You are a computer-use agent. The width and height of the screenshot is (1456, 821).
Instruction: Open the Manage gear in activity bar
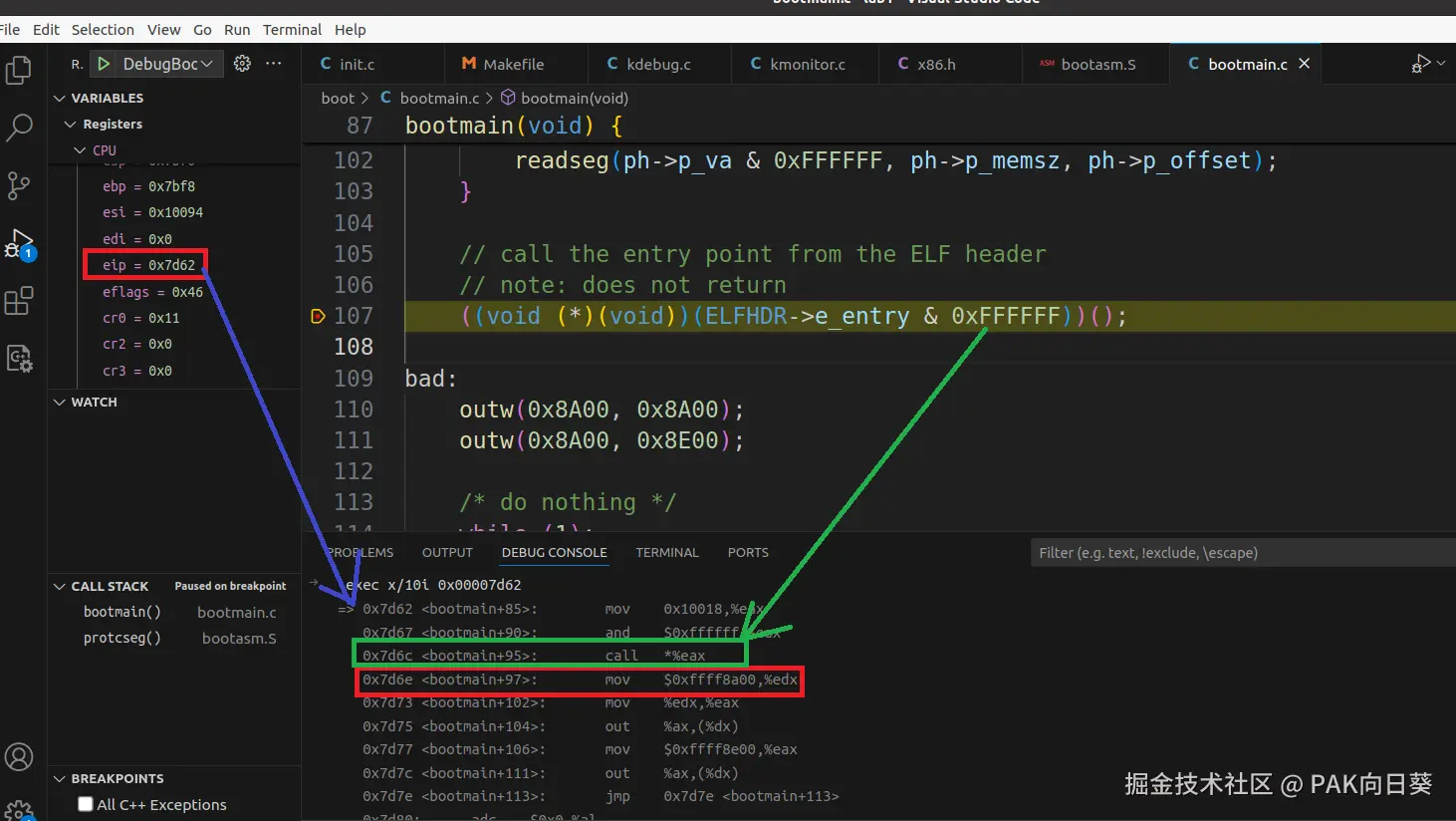[x=19, y=810]
